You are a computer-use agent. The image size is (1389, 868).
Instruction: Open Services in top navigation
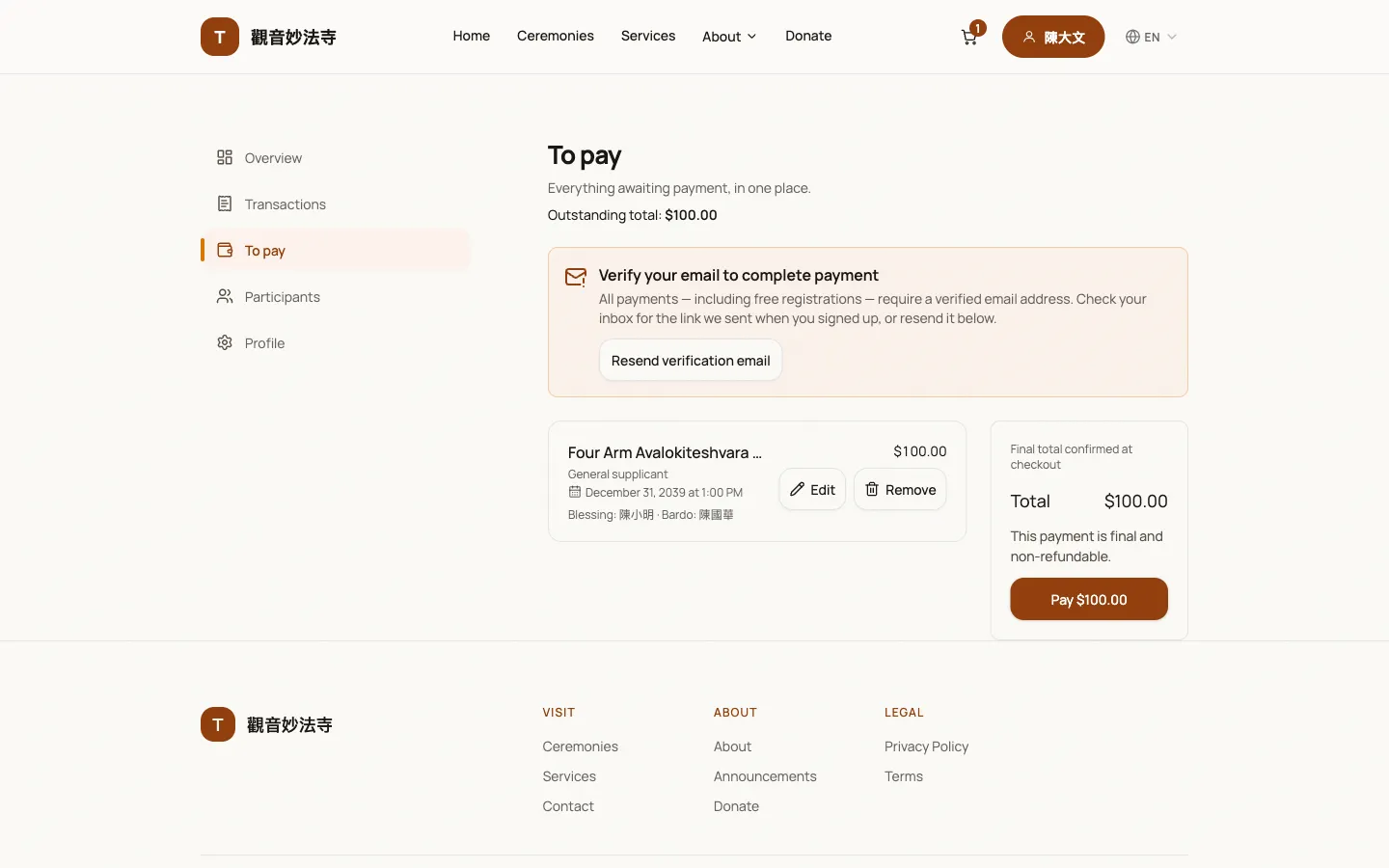point(648,36)
